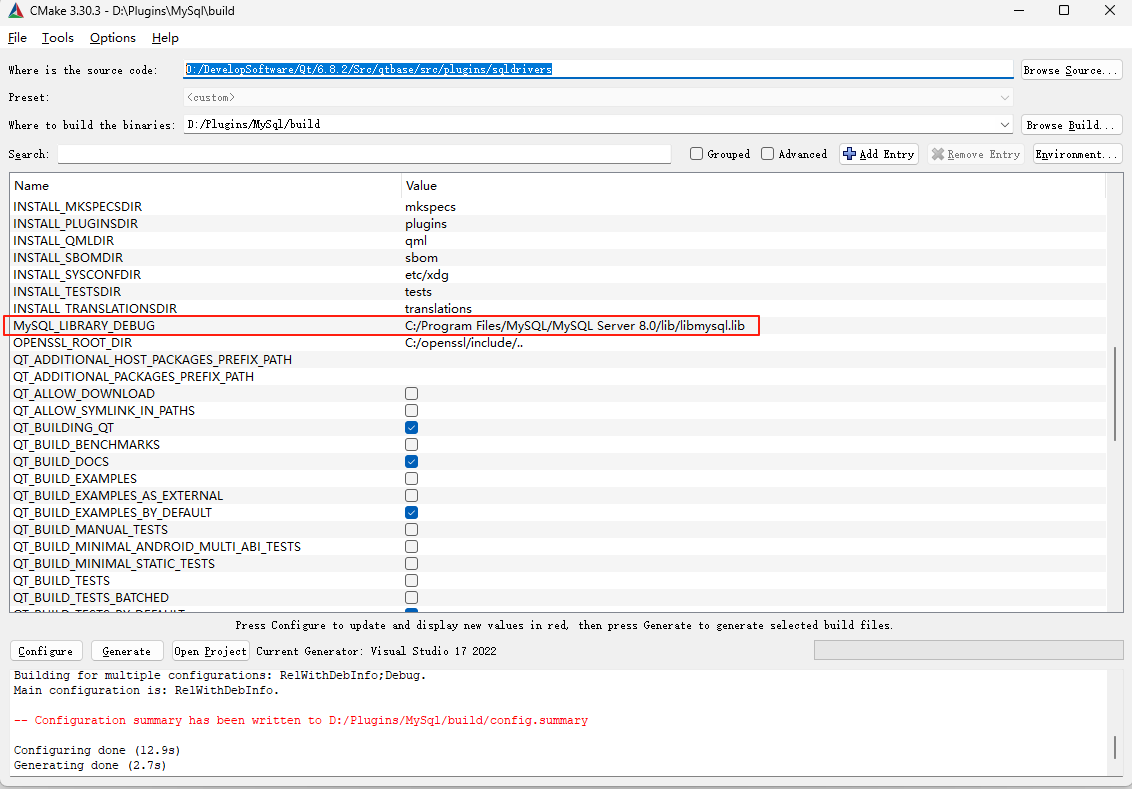Click the Name column header

(x=32, y=186)
